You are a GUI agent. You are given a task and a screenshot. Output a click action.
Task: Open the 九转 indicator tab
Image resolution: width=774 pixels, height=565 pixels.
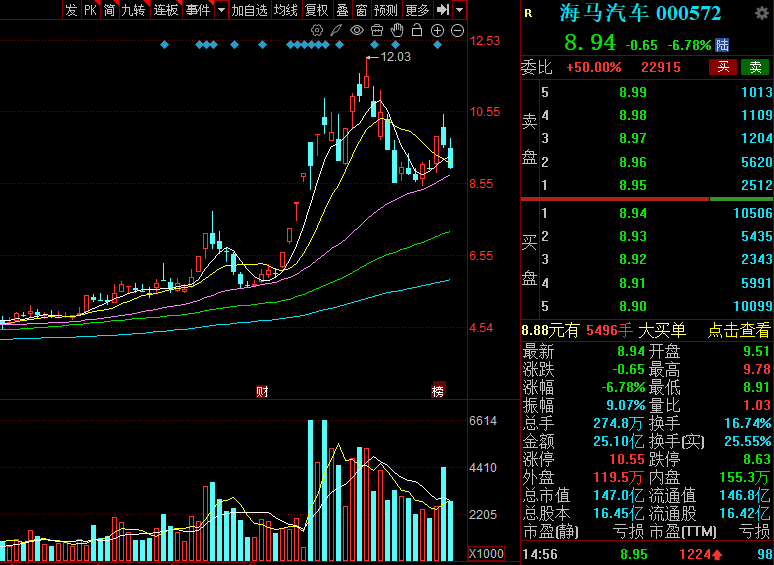tap(133, 9)
